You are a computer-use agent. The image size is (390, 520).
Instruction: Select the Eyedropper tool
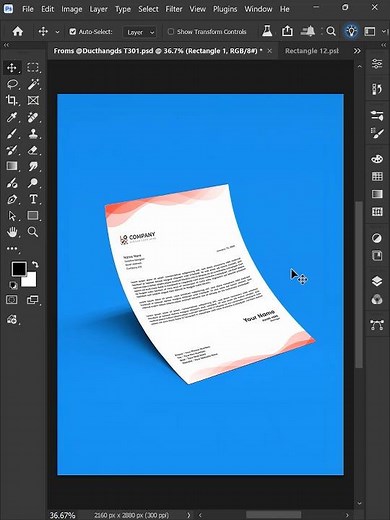click(x=12, y=117)
